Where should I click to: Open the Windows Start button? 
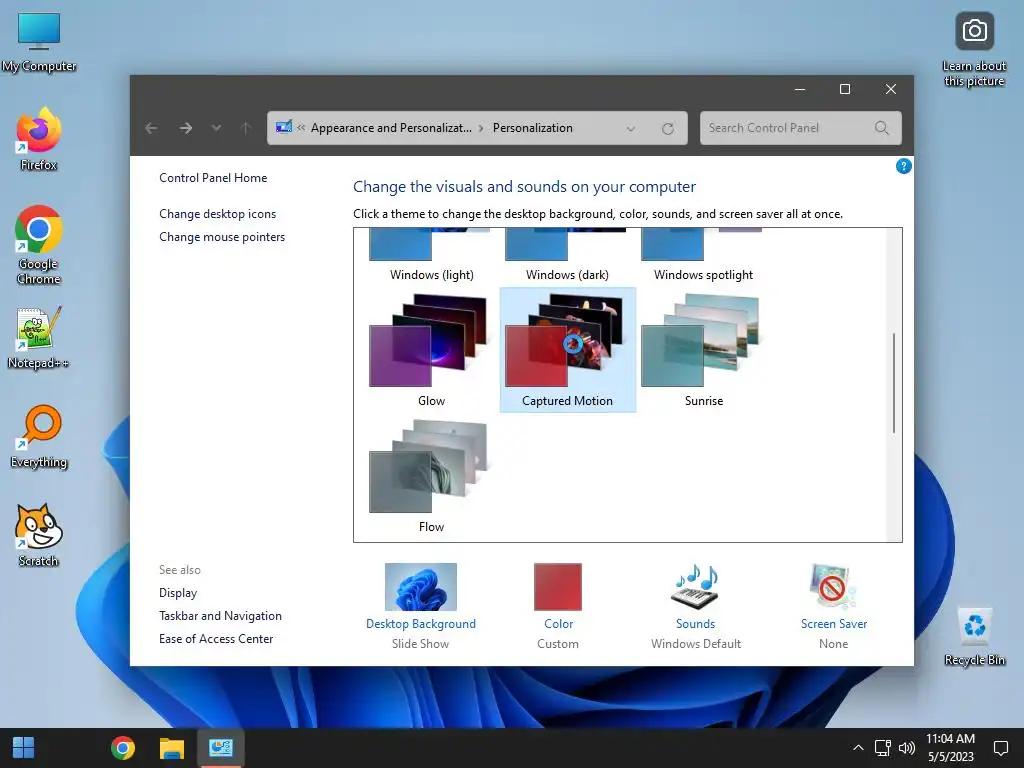[x=24, y=748]
